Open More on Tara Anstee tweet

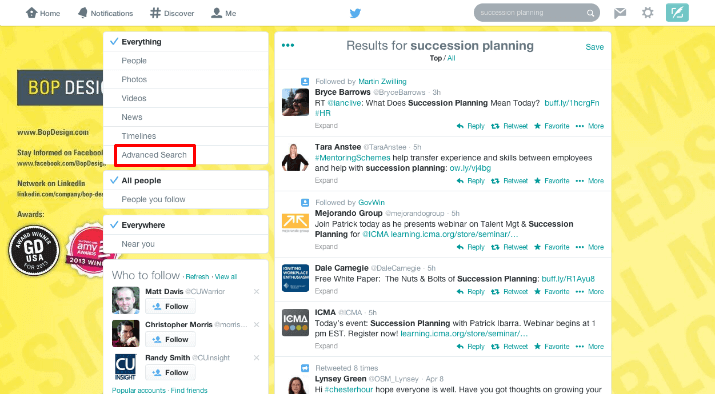pyautogui.click(x=590, y=181)
